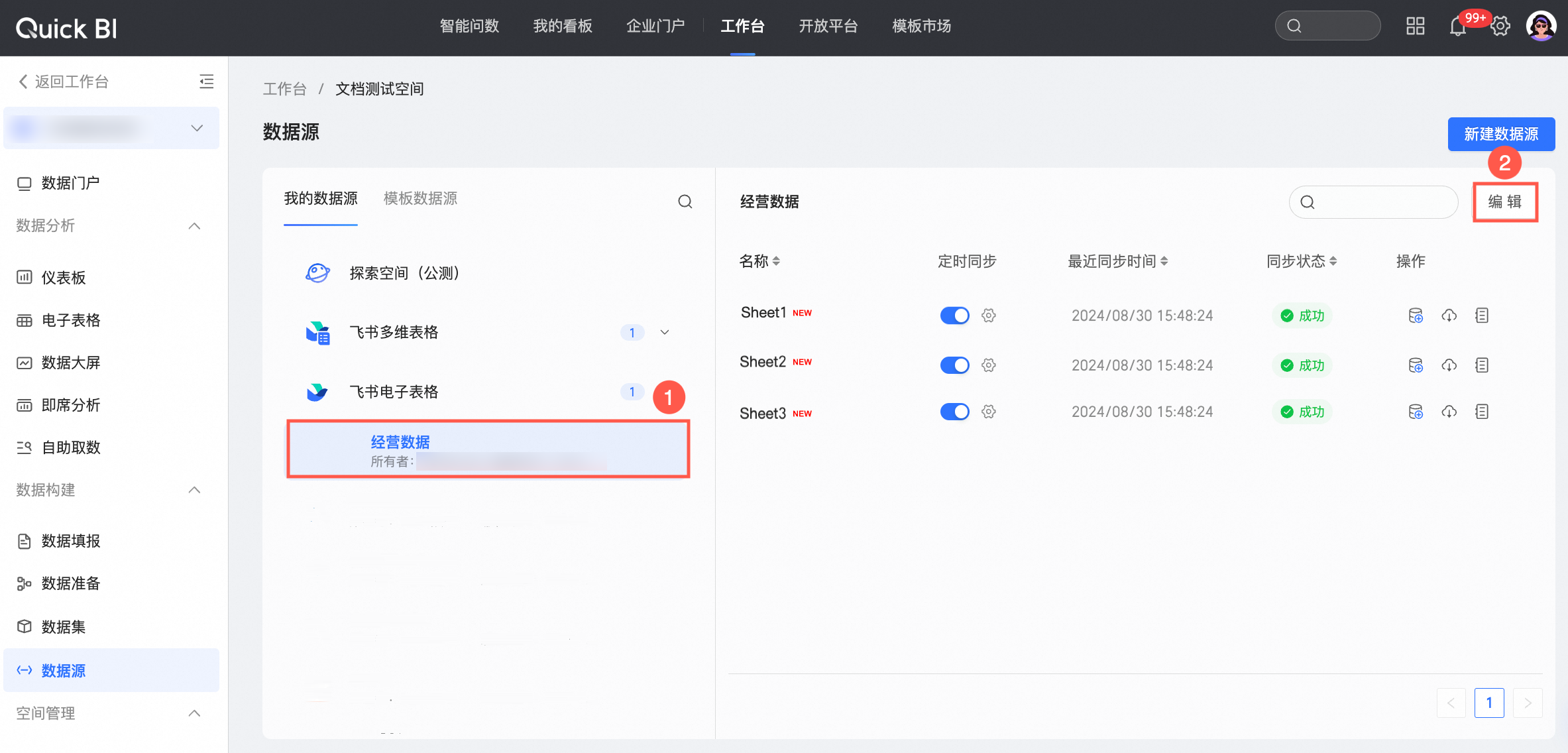1568x753 pixels.
Task: Open sync settings gear for Sheet2
Action: (x=989, y=365)
